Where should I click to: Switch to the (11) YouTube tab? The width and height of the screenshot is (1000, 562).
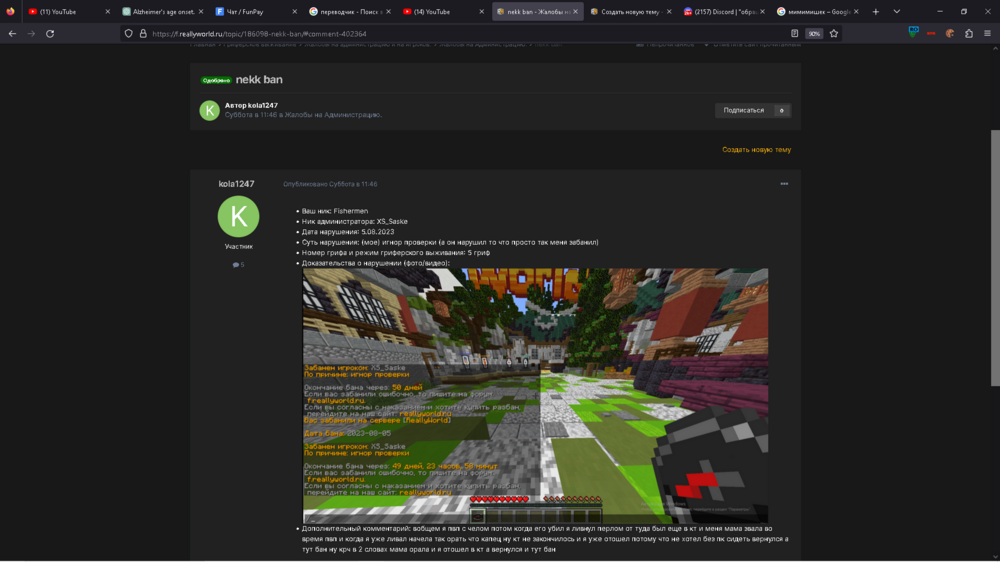point(68,11)
